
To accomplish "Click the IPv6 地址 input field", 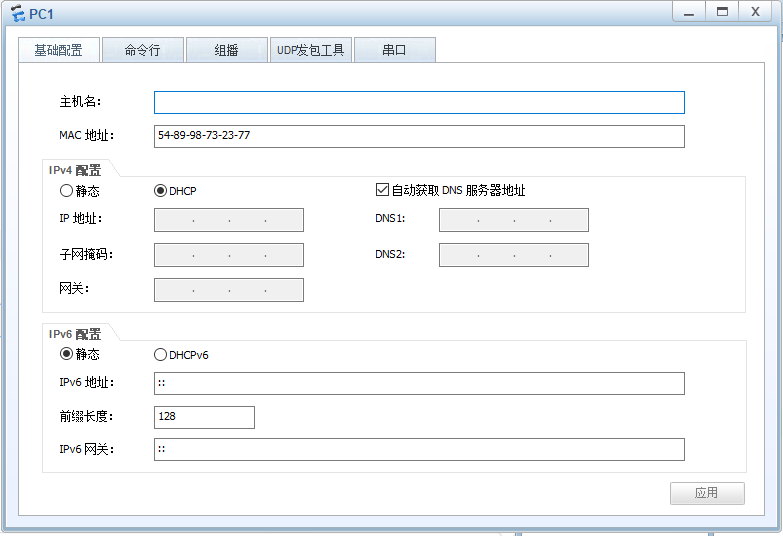I will click(x=419, y=384).
